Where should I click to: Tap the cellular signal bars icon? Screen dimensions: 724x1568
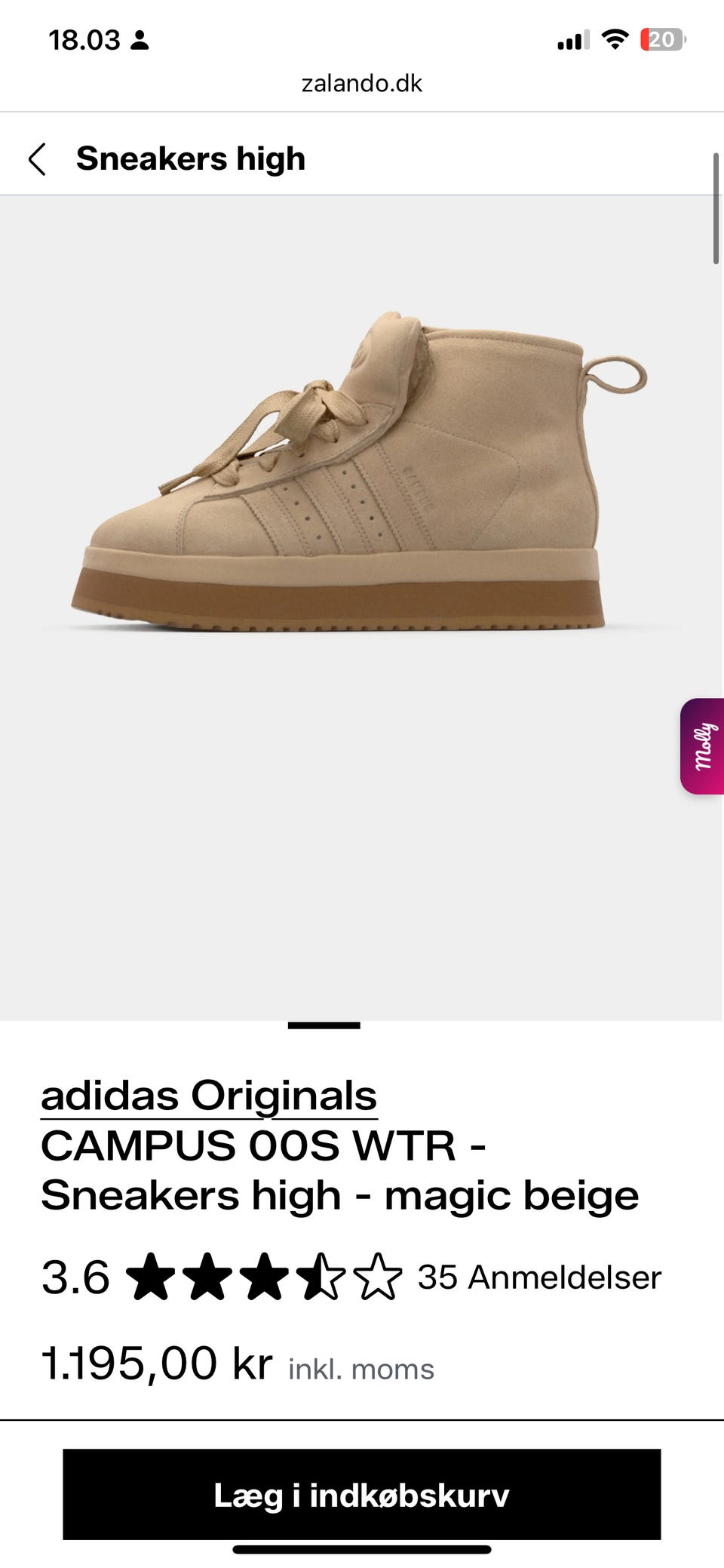click(573, 40)
